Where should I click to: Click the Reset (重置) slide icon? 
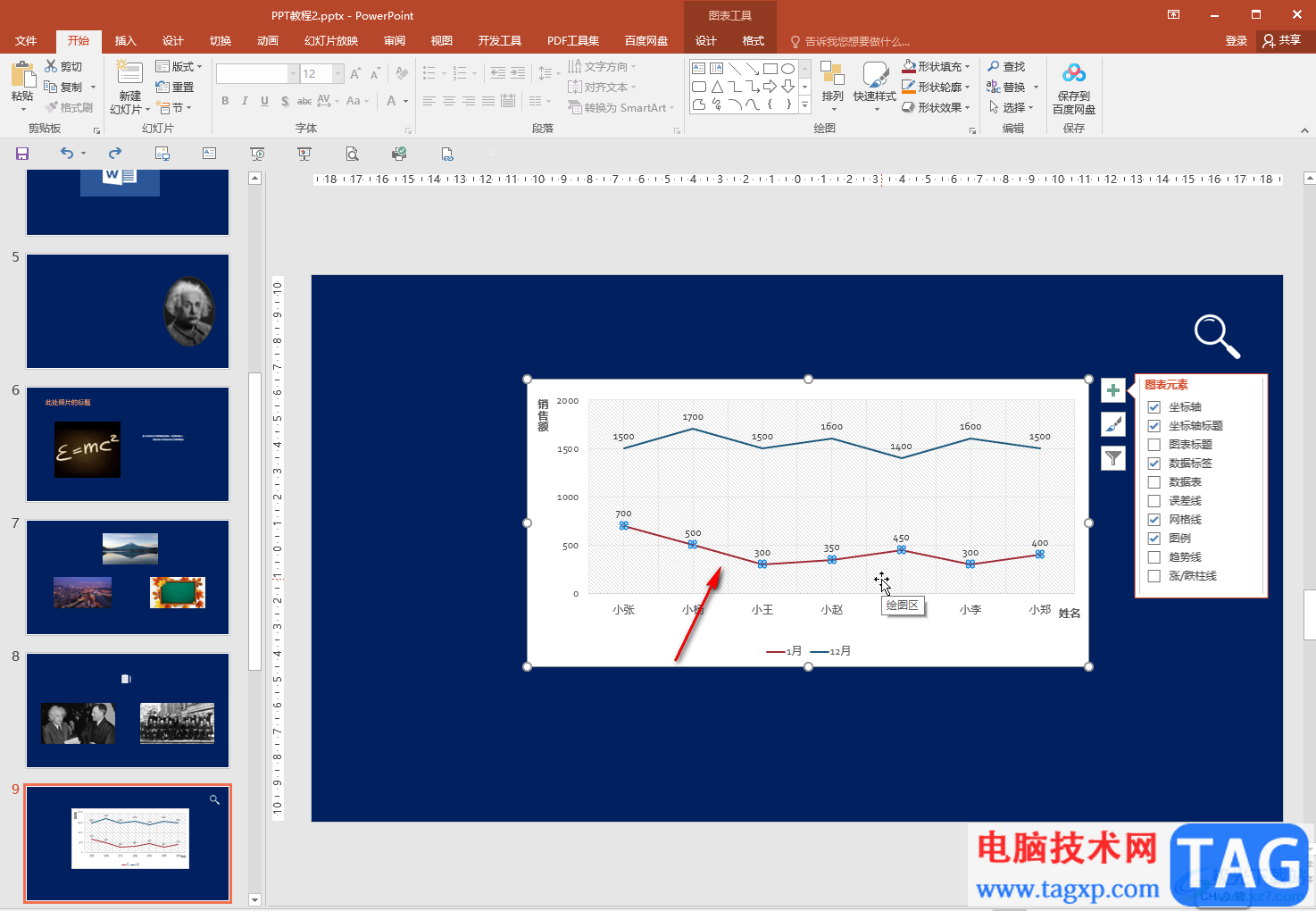[162, 87]
